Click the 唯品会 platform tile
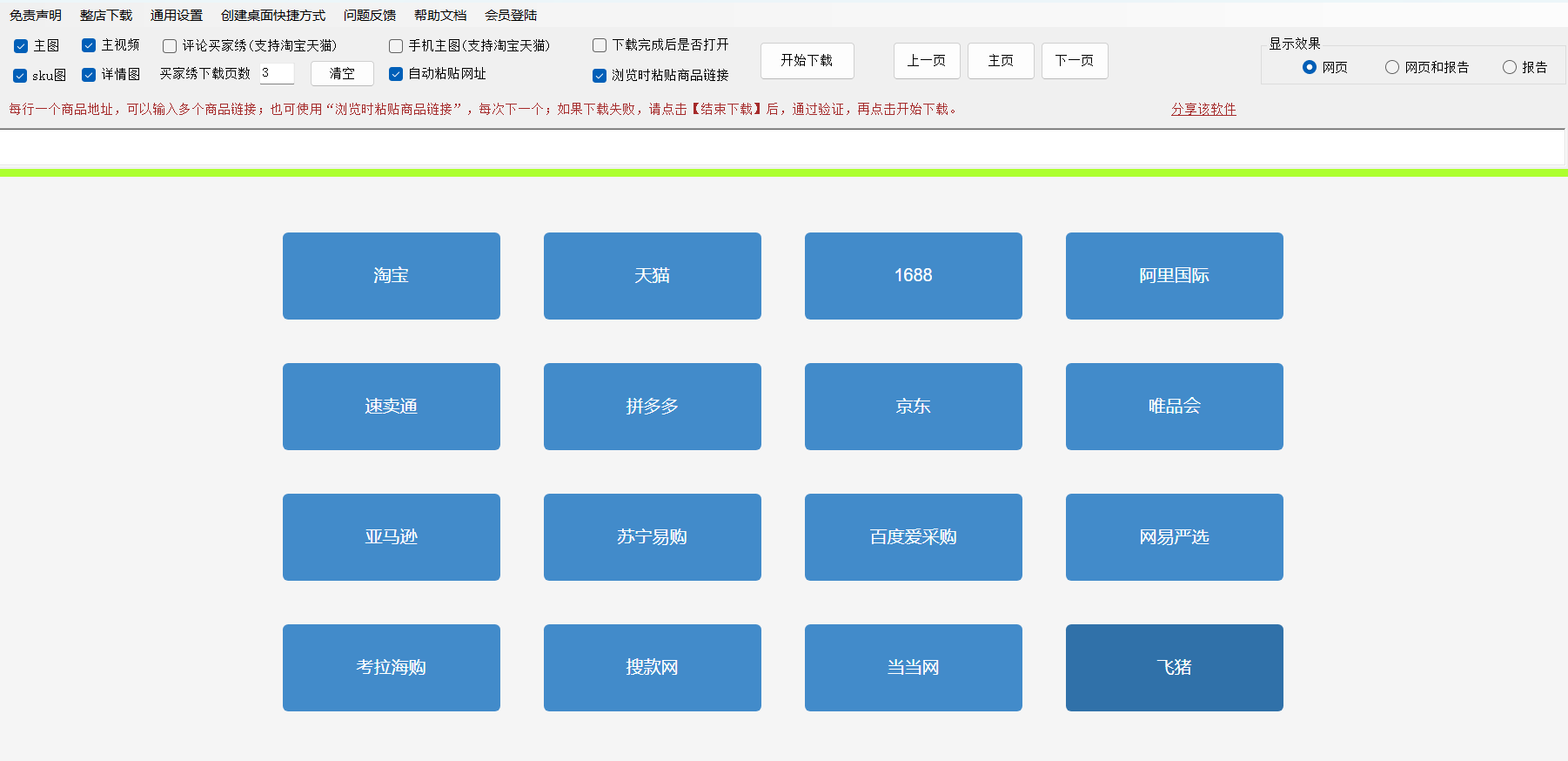The width and height of the screenshot is (1568, 761). [1174, 407]
